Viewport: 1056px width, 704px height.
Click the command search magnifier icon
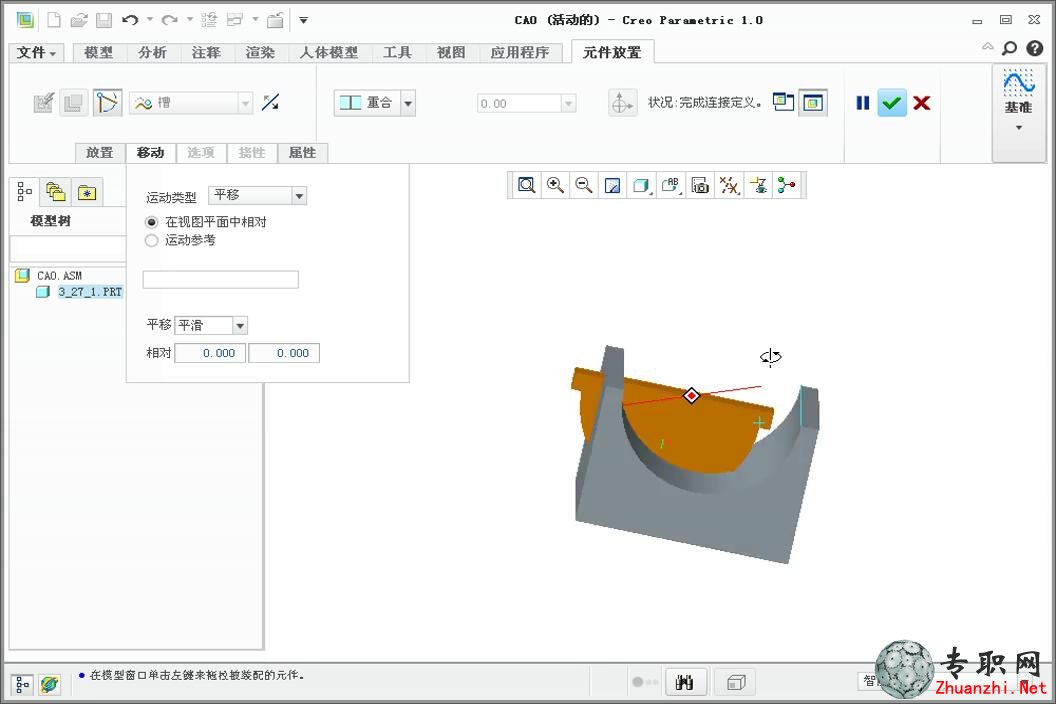tap(1010, 48)
